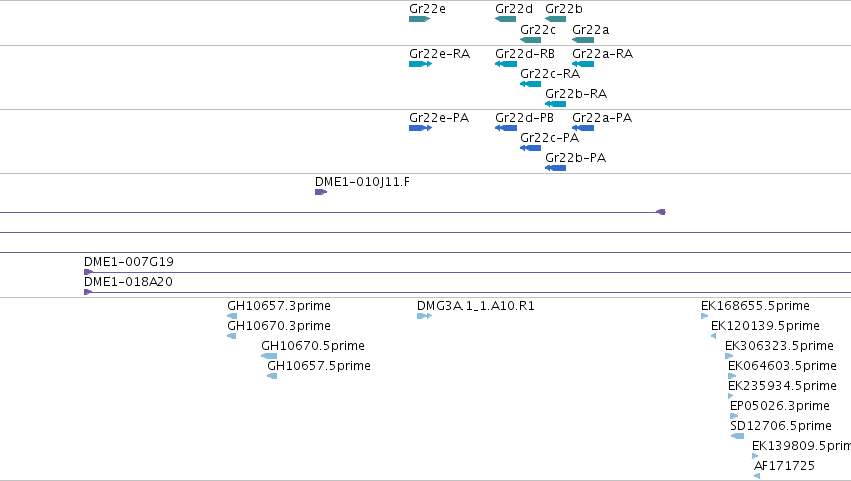The height and width of the screenshot is (481, 851).
Task: Click the Gr22d-PB protein glyph
Action: 506,128
